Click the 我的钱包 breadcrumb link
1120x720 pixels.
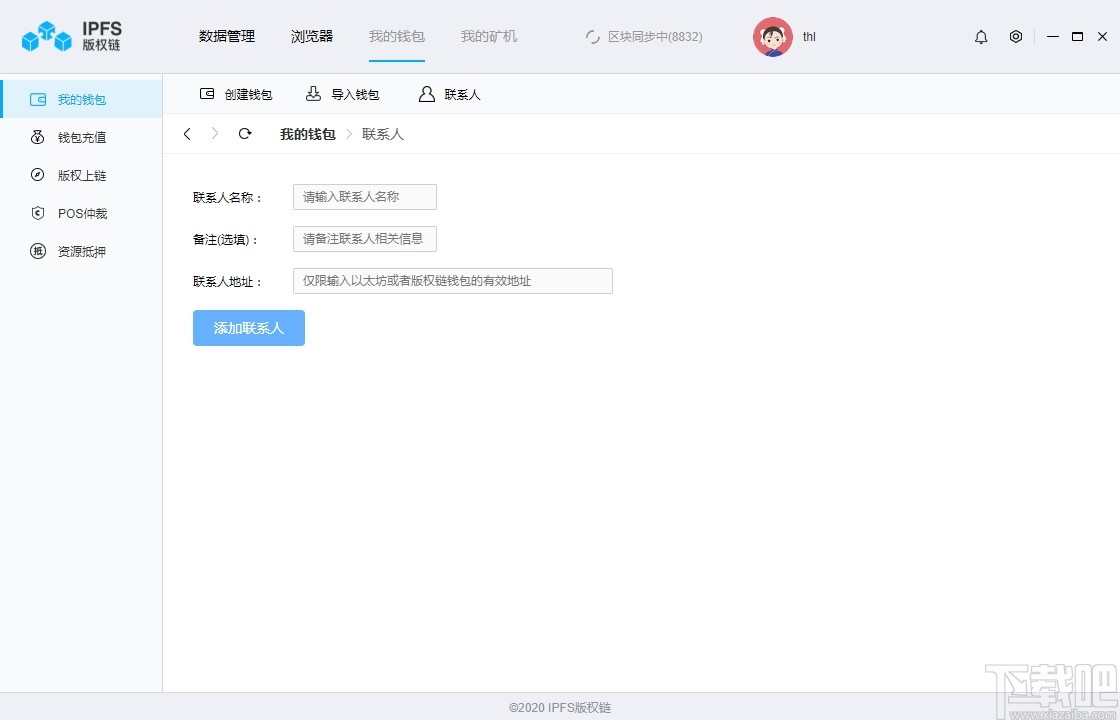pos(306,133)
